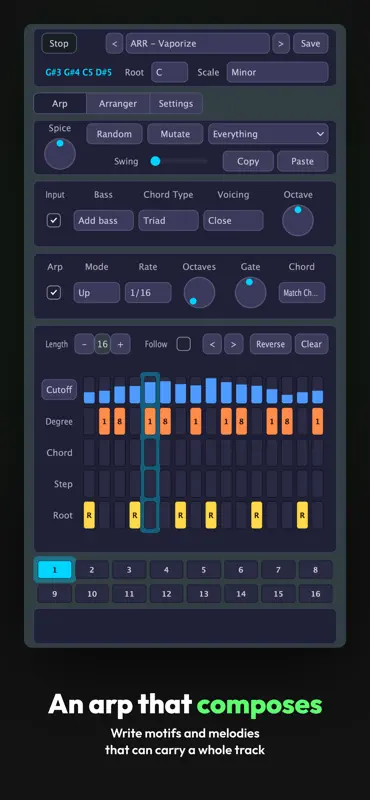Select pattern slot 4
The width and height of the screenshot is (370, 800).
click(166, 569)
